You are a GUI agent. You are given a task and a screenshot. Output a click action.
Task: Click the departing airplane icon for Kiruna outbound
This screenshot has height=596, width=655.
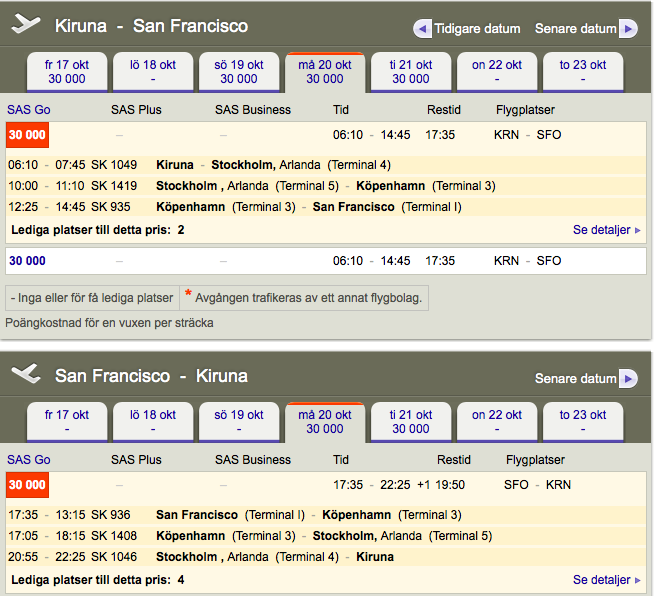[x=26, y=25]
